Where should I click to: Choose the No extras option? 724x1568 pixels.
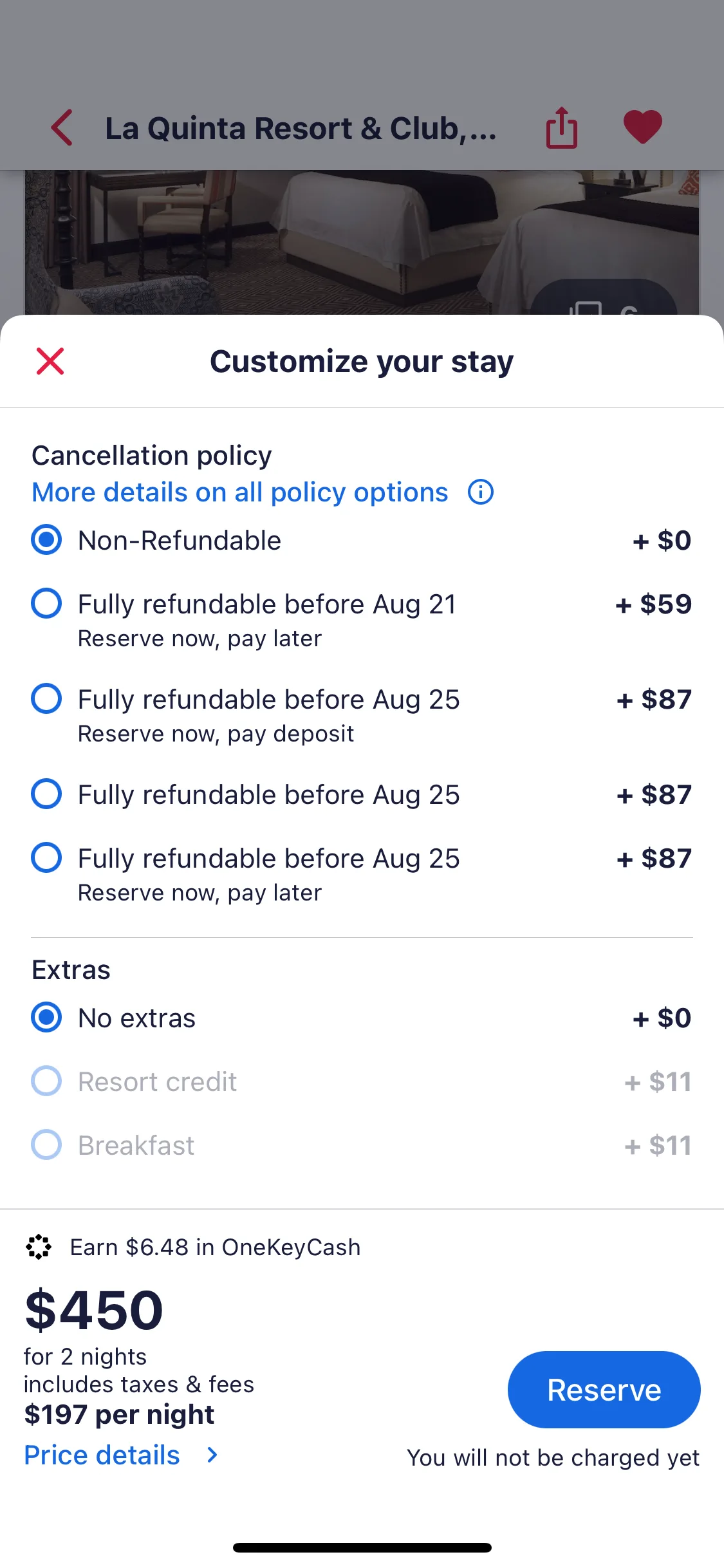[362, 1018]
